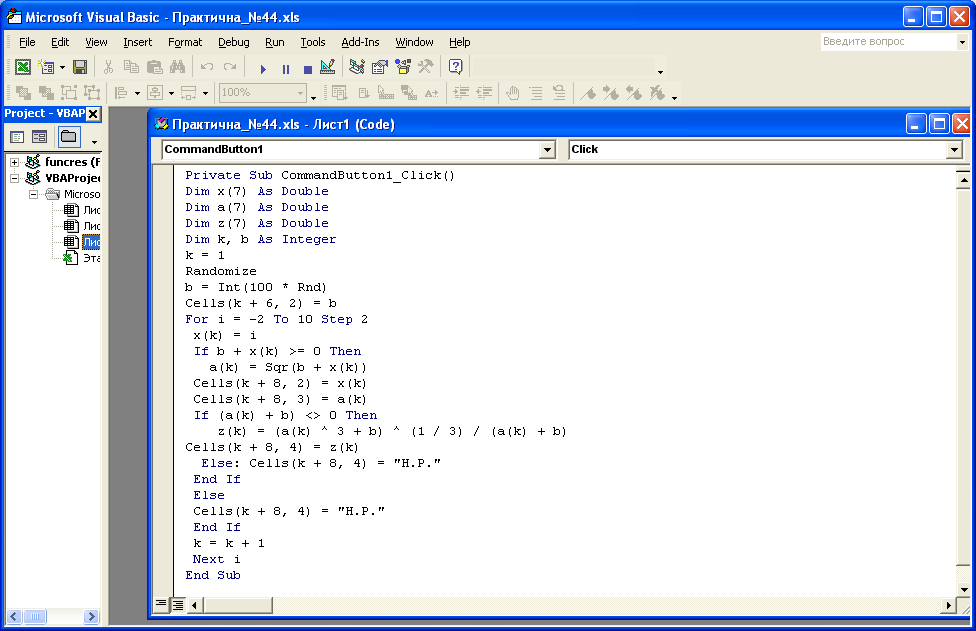The image size is (976, 631).
Task: Open the Run menu
Action: pos(274,42)
